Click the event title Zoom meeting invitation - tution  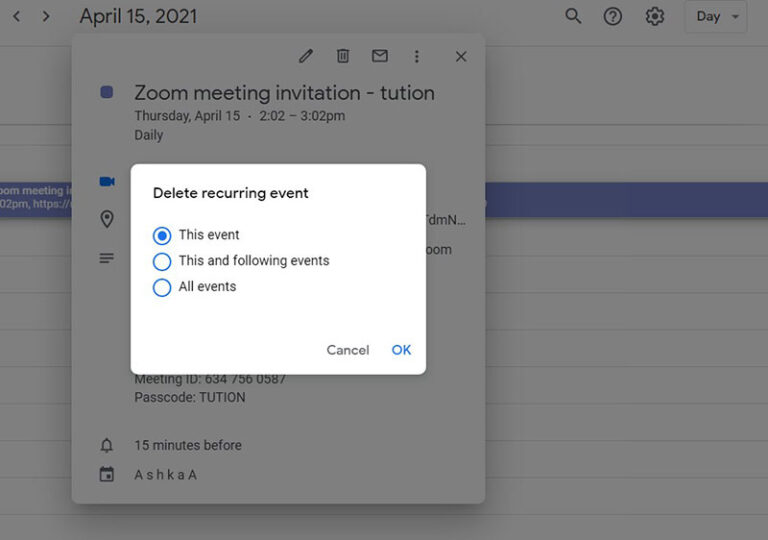click(x=285, y=93)
